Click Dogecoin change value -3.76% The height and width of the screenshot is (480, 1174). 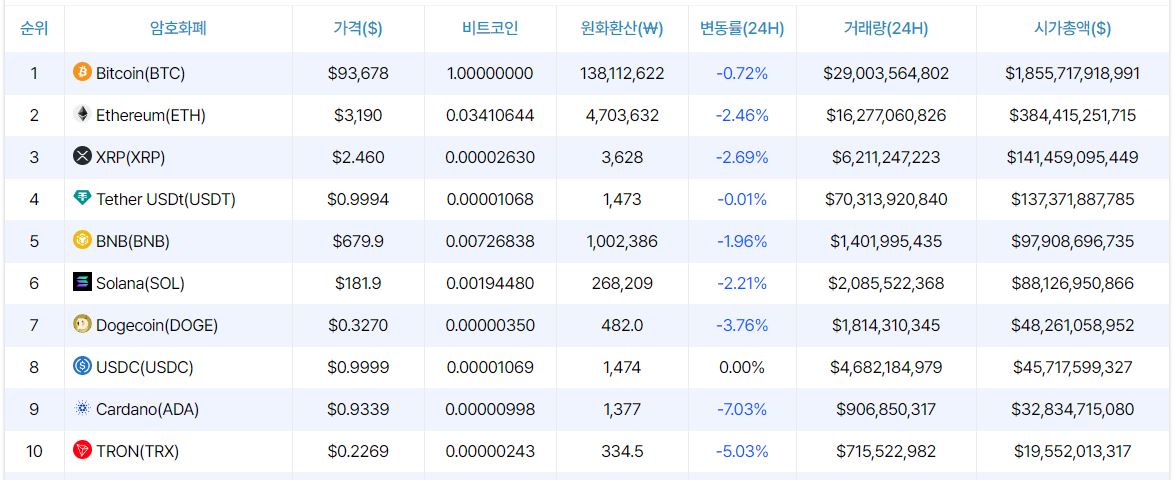pyautogui.click(x=742, y=325)
